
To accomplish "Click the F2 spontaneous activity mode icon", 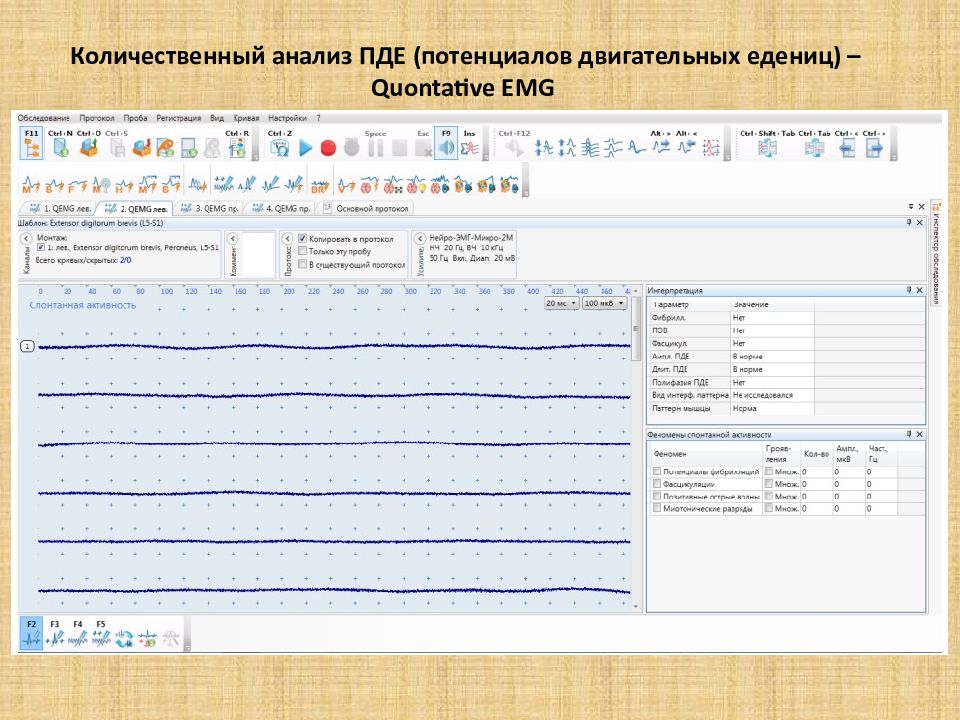I will 31,633.
